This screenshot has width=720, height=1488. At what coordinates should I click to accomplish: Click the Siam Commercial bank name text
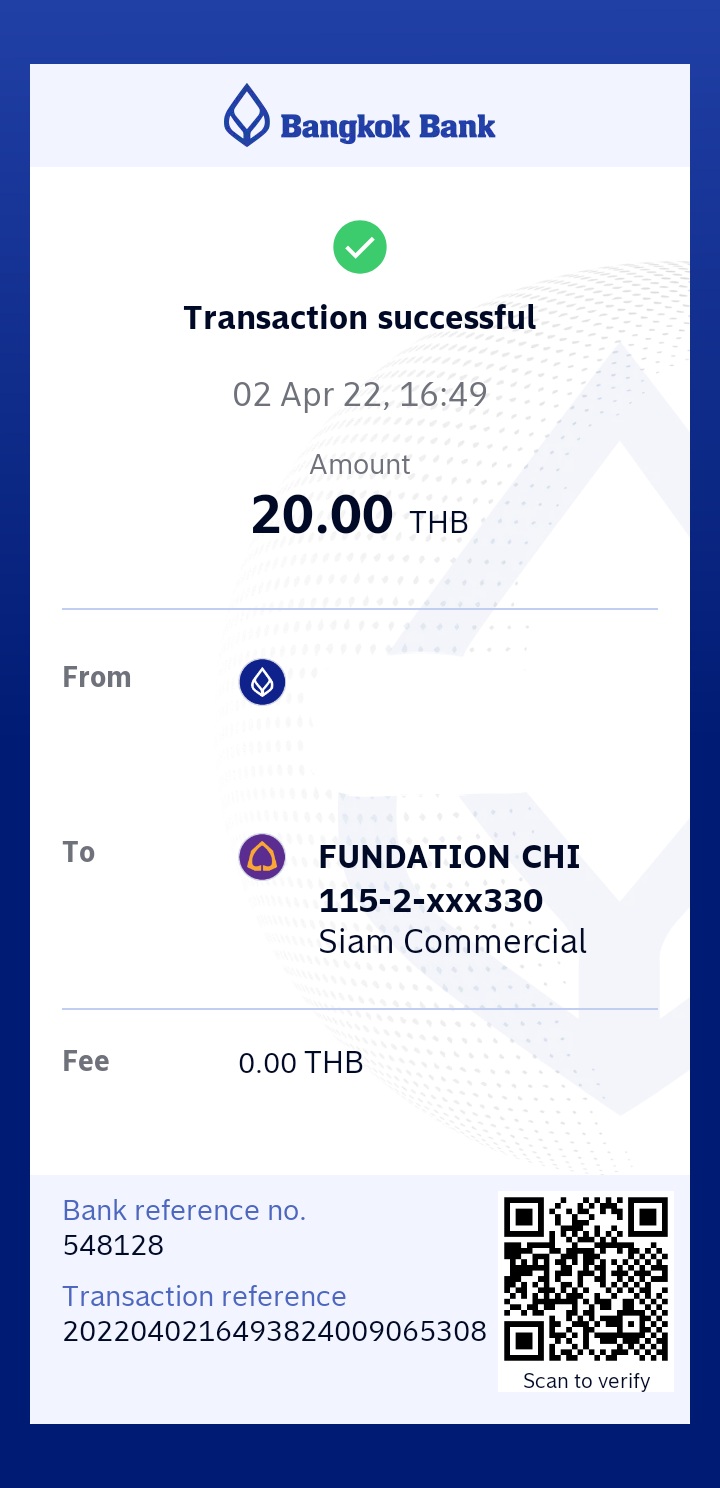(452, 942)
